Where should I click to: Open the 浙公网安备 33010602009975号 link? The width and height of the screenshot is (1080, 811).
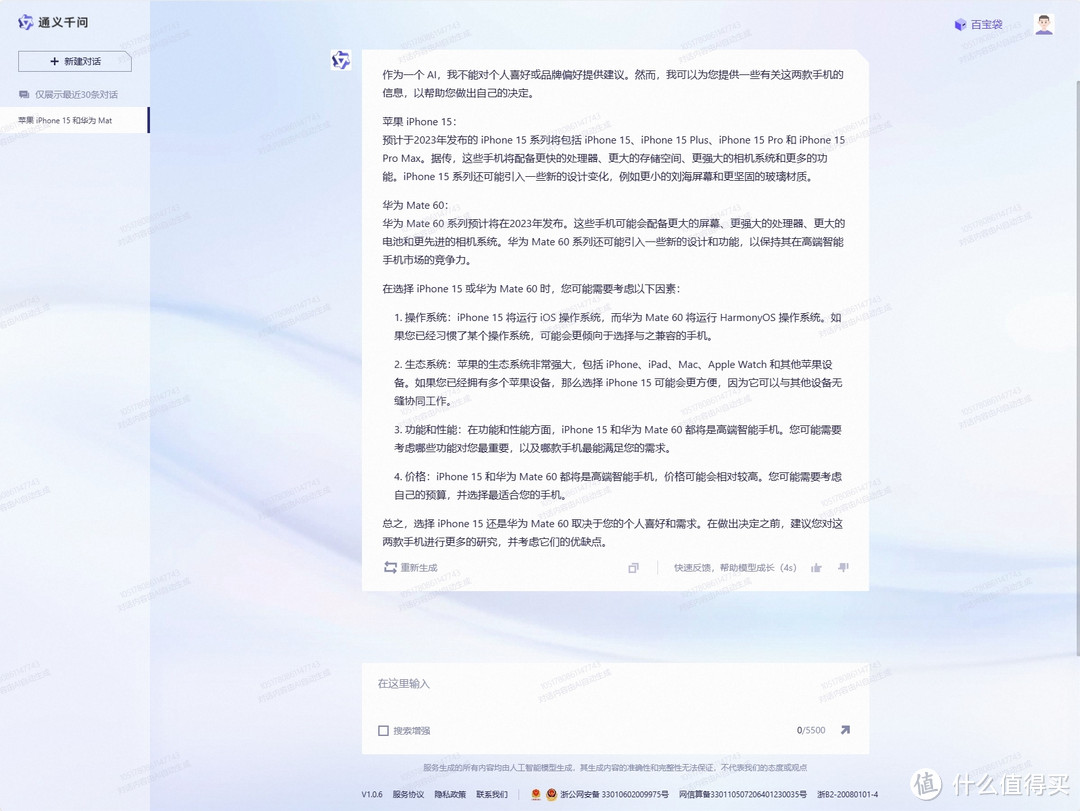(x=614, y=794)
